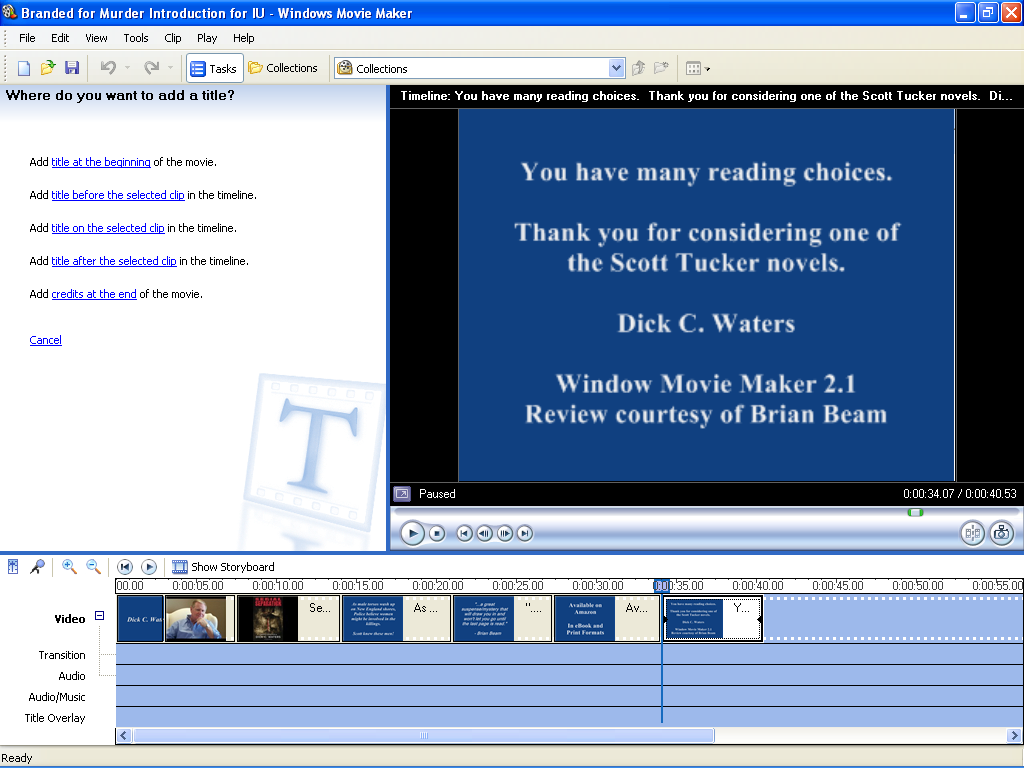Open the Undo history dropdown arrow

[127, 68]
